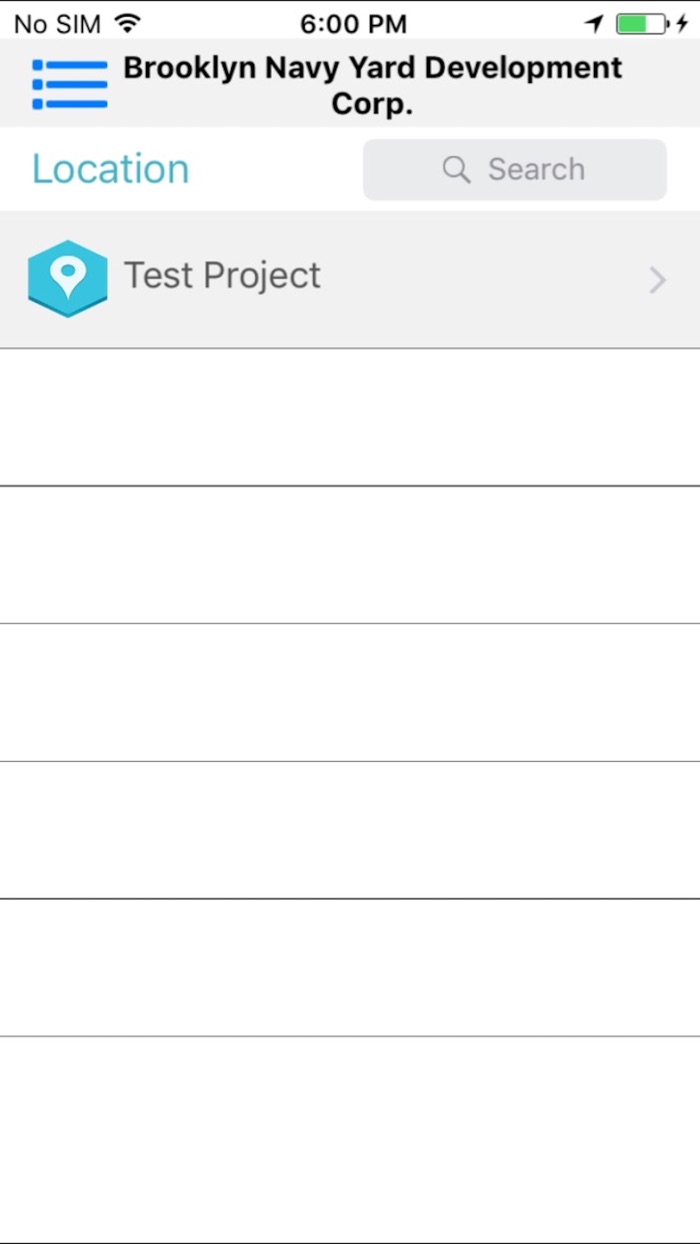Select the second empty row in the list
Image resolution: width=700 pixels, height=1244 pixels.
click(x=350, y=555)
